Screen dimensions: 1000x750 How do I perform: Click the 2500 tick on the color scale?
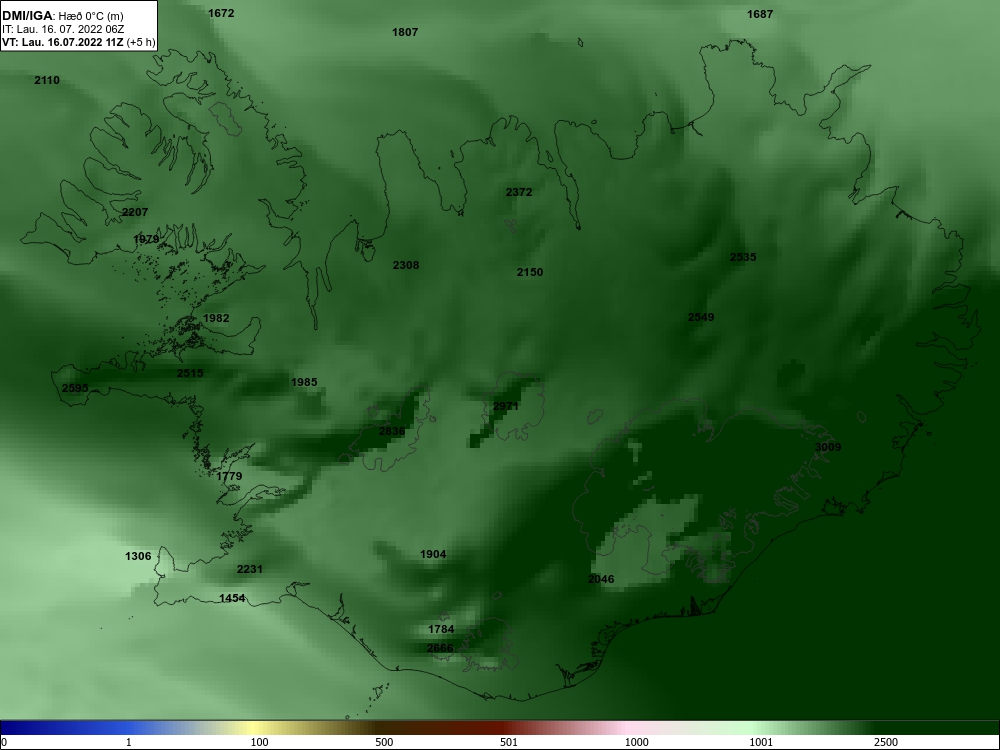coord(886,742)
